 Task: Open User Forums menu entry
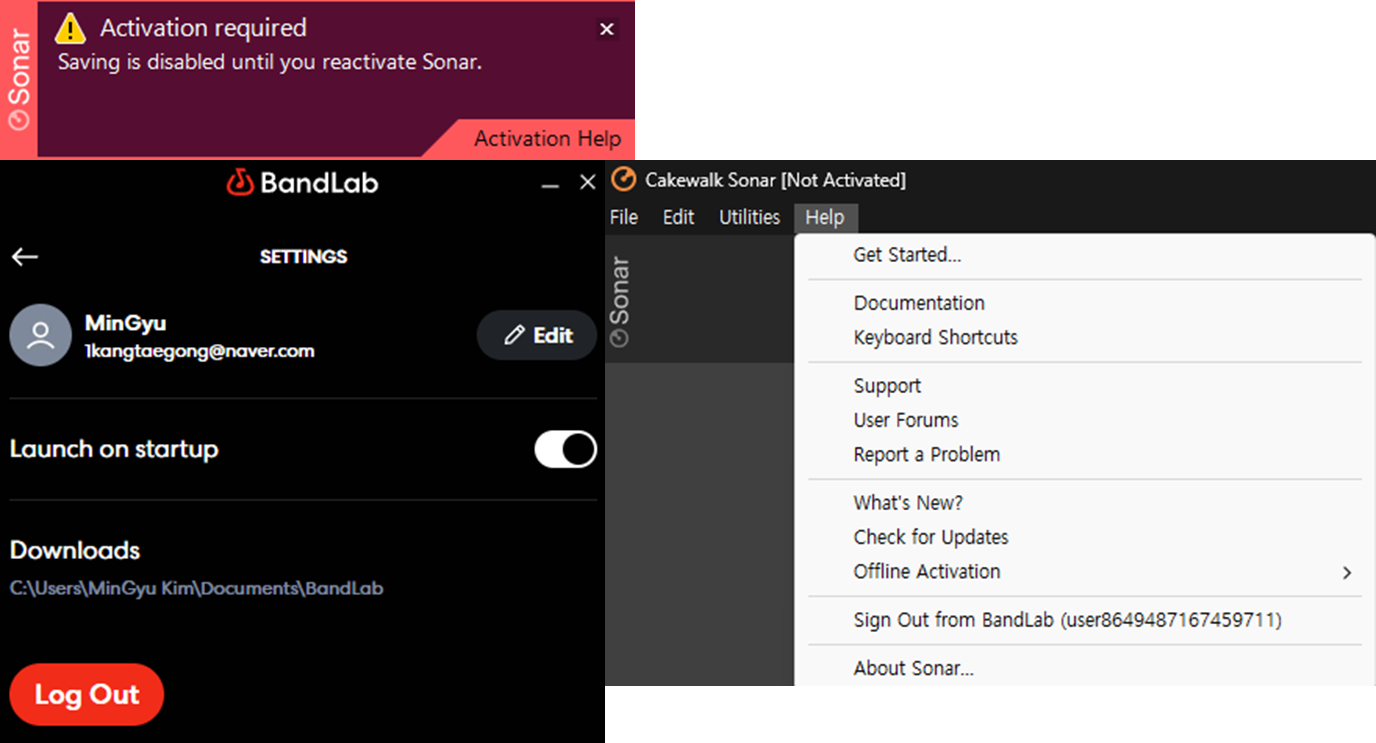coord(1085,420)
